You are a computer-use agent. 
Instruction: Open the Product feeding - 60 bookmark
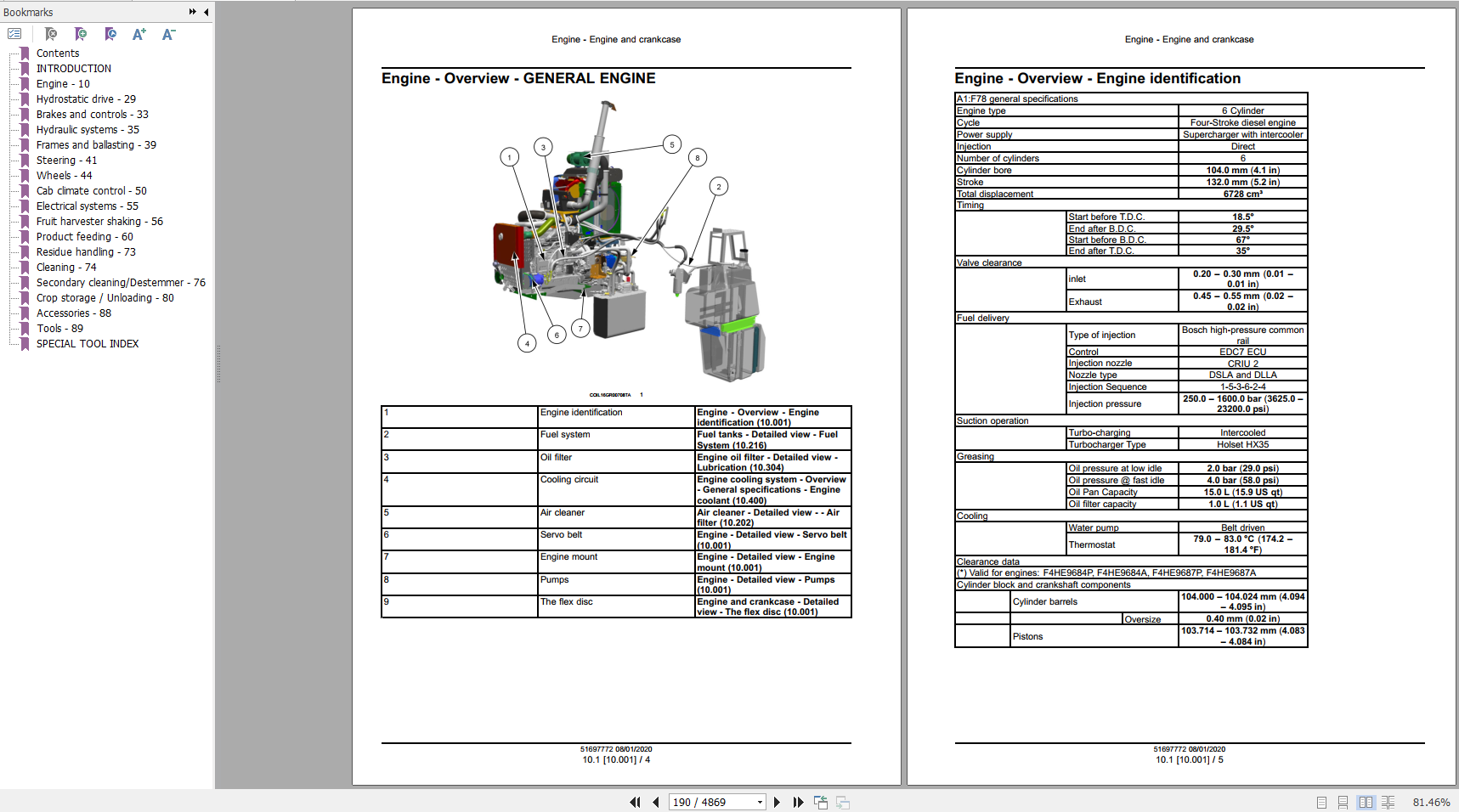85,236
